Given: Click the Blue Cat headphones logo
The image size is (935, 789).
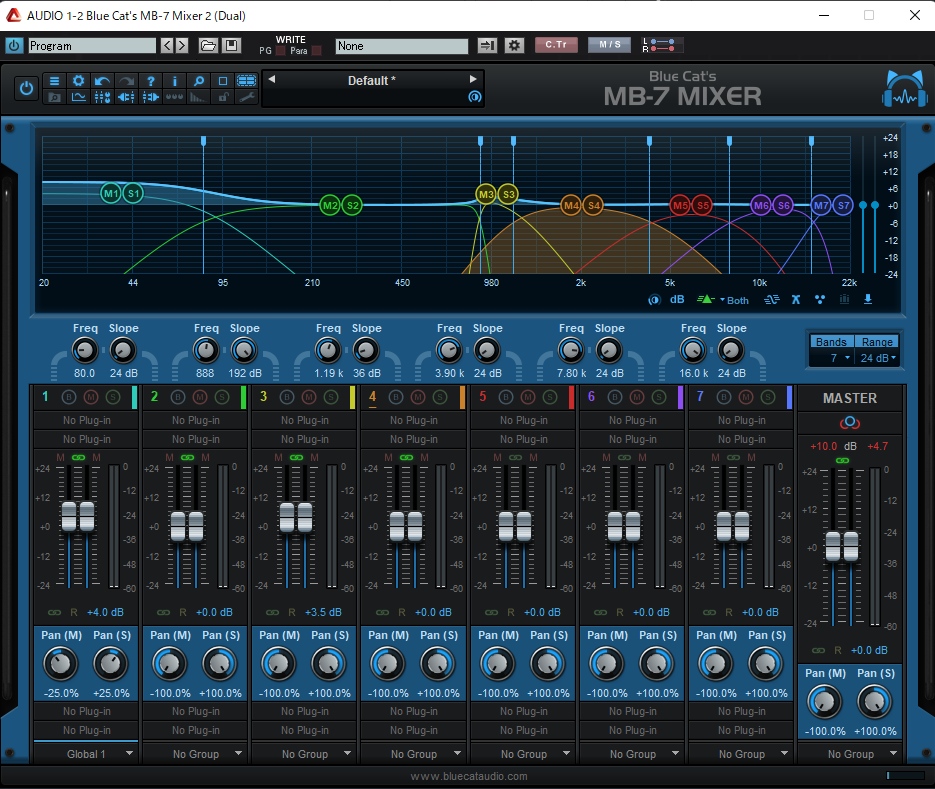Looking at the screenshot, I should tap(905, 89).
